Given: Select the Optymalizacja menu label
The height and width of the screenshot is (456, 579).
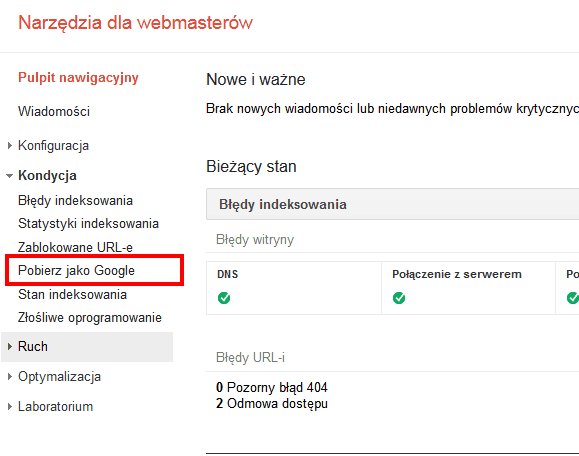Looking at the screenshot, I should point(59,377).
